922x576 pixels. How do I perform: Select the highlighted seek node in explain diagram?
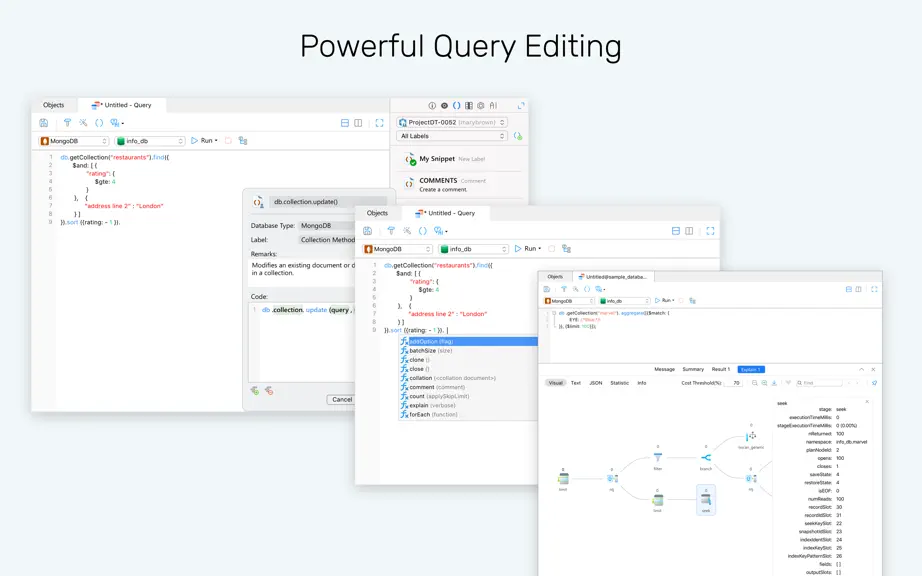coord(706,500)
